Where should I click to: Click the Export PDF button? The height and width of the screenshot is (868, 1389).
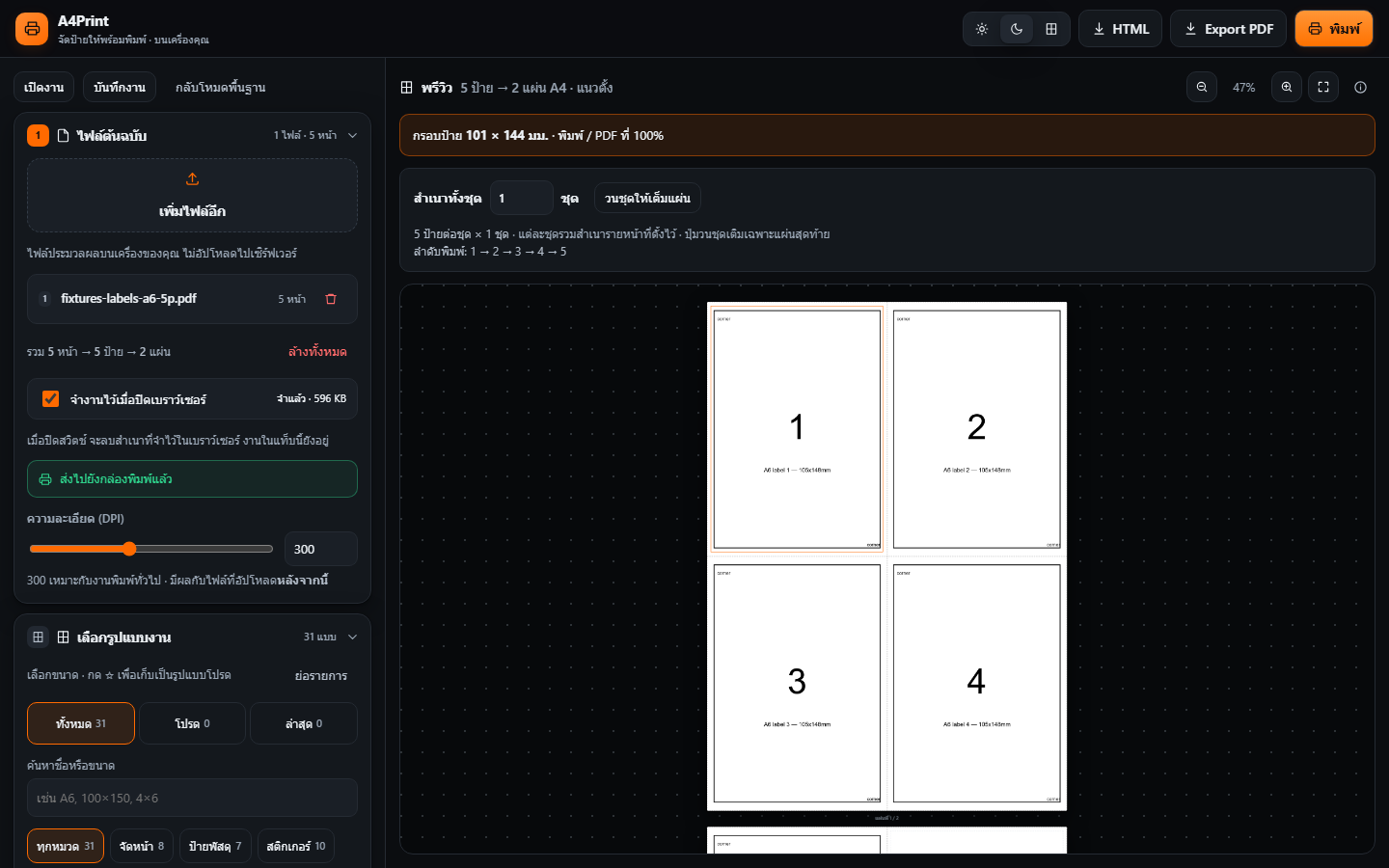1229,29
